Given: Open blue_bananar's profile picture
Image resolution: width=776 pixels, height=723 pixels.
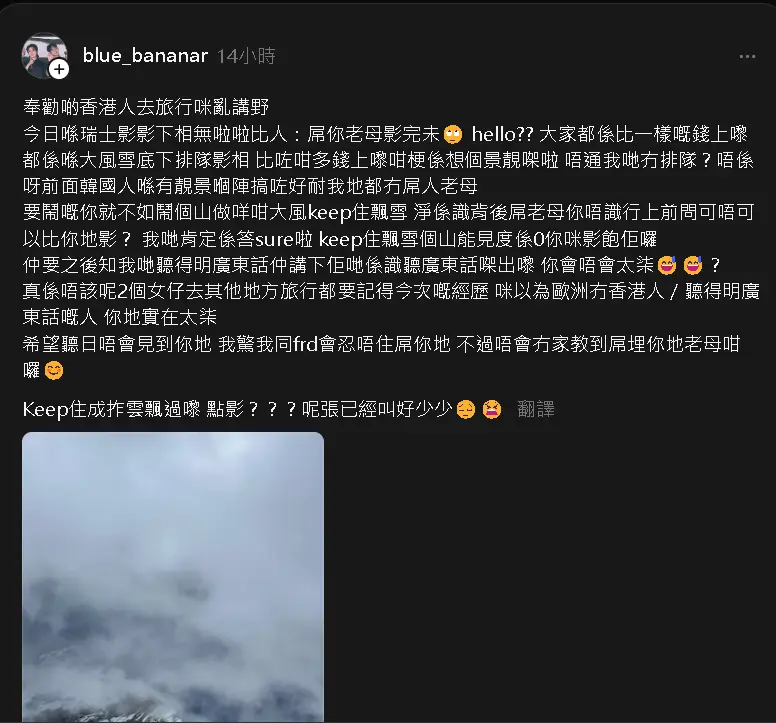Looking at the screenshot, I should pos(45,56).
